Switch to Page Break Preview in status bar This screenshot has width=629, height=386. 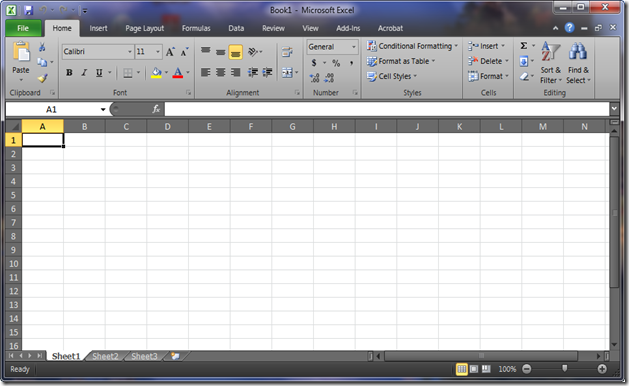[486, 369]
